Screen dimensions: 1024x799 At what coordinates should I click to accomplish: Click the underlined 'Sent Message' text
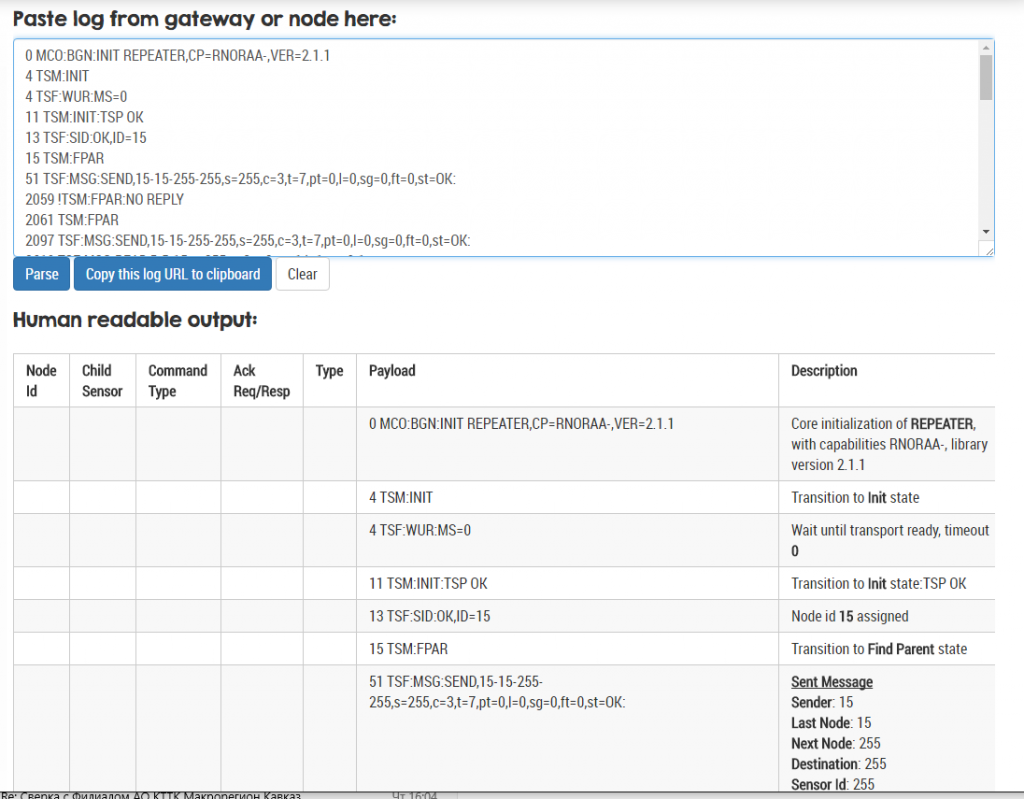831,682
